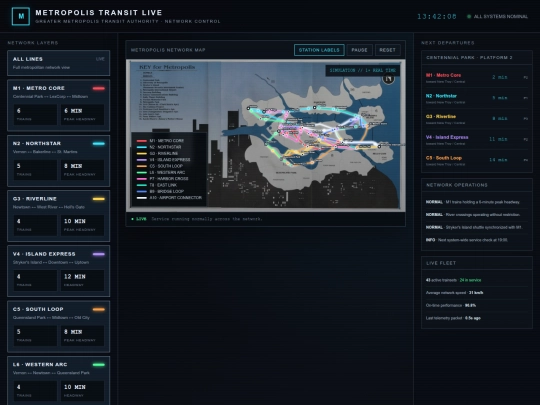The image size is (540, 405).
Task: Click the L6 Western Arc legend entry
Action: pyautogui.click(x=161, y=173)
